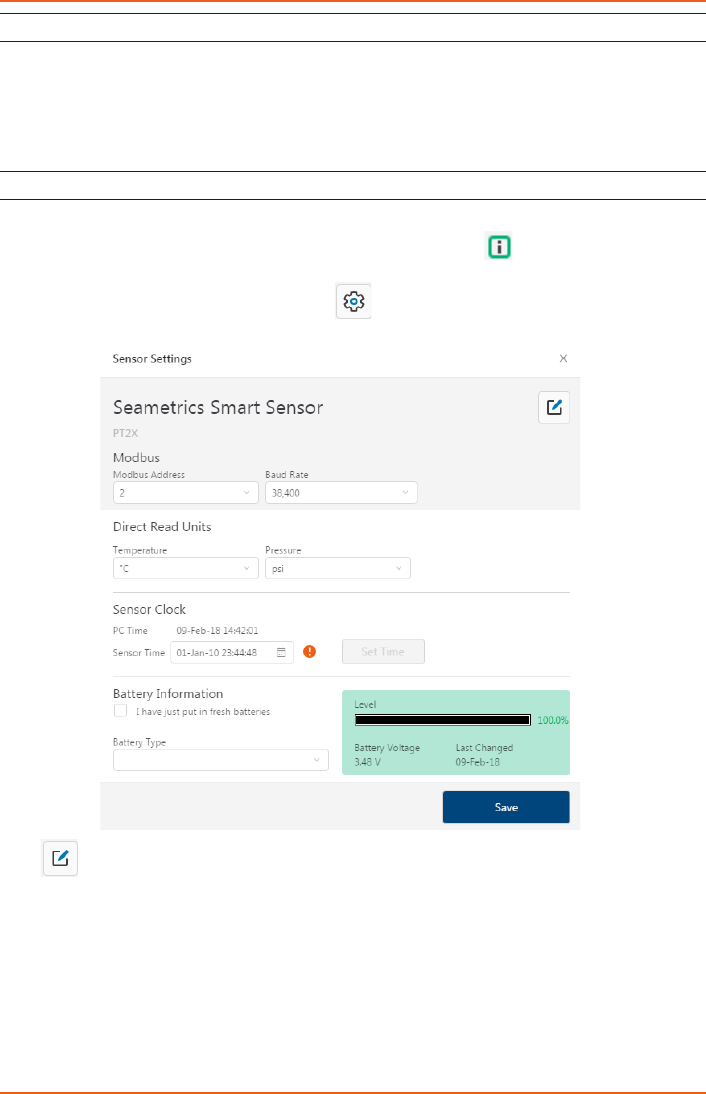Screen dimensions: 706x1094
Task: Expand the Pressure units dropdown
Action: (338, 569)
